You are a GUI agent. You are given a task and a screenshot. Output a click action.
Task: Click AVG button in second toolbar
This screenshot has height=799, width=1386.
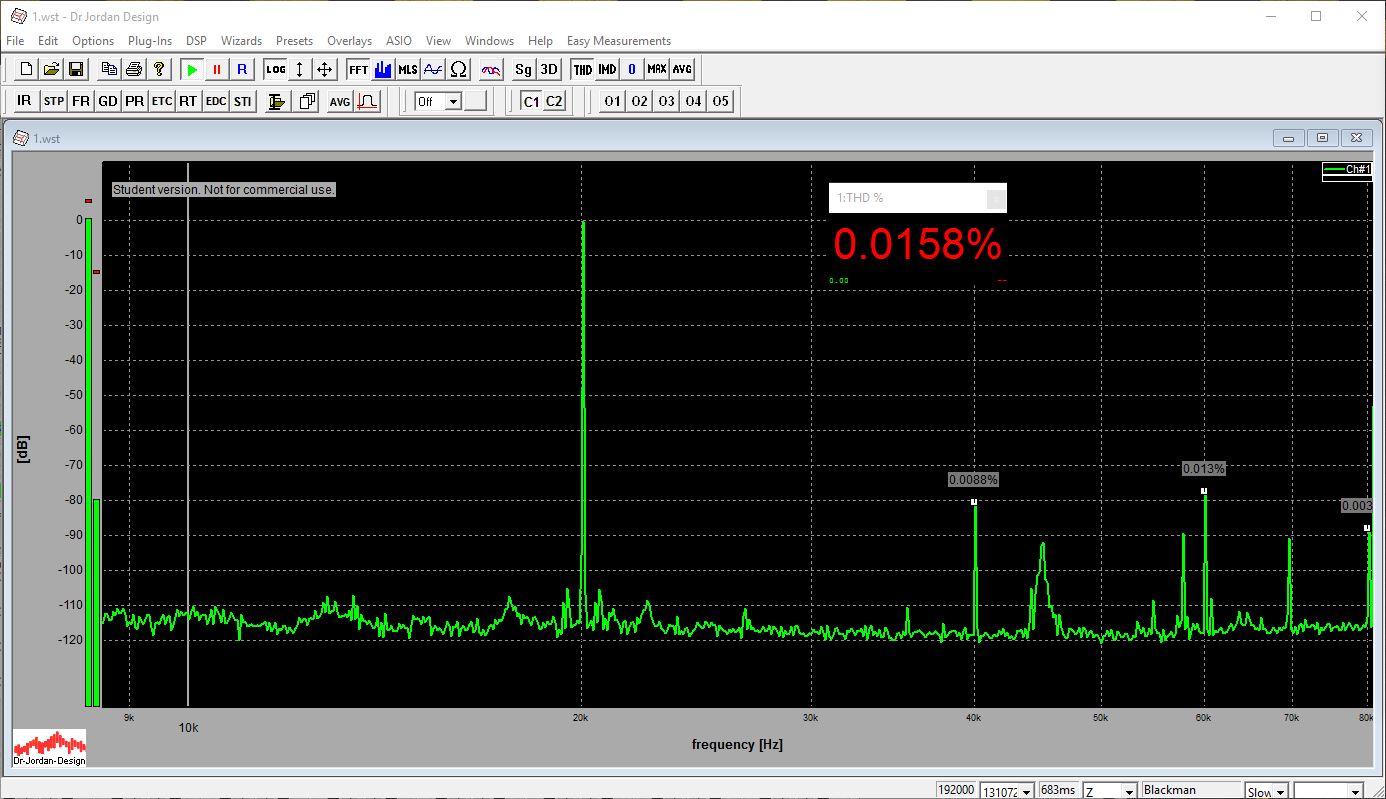click(x=340, y=101)
